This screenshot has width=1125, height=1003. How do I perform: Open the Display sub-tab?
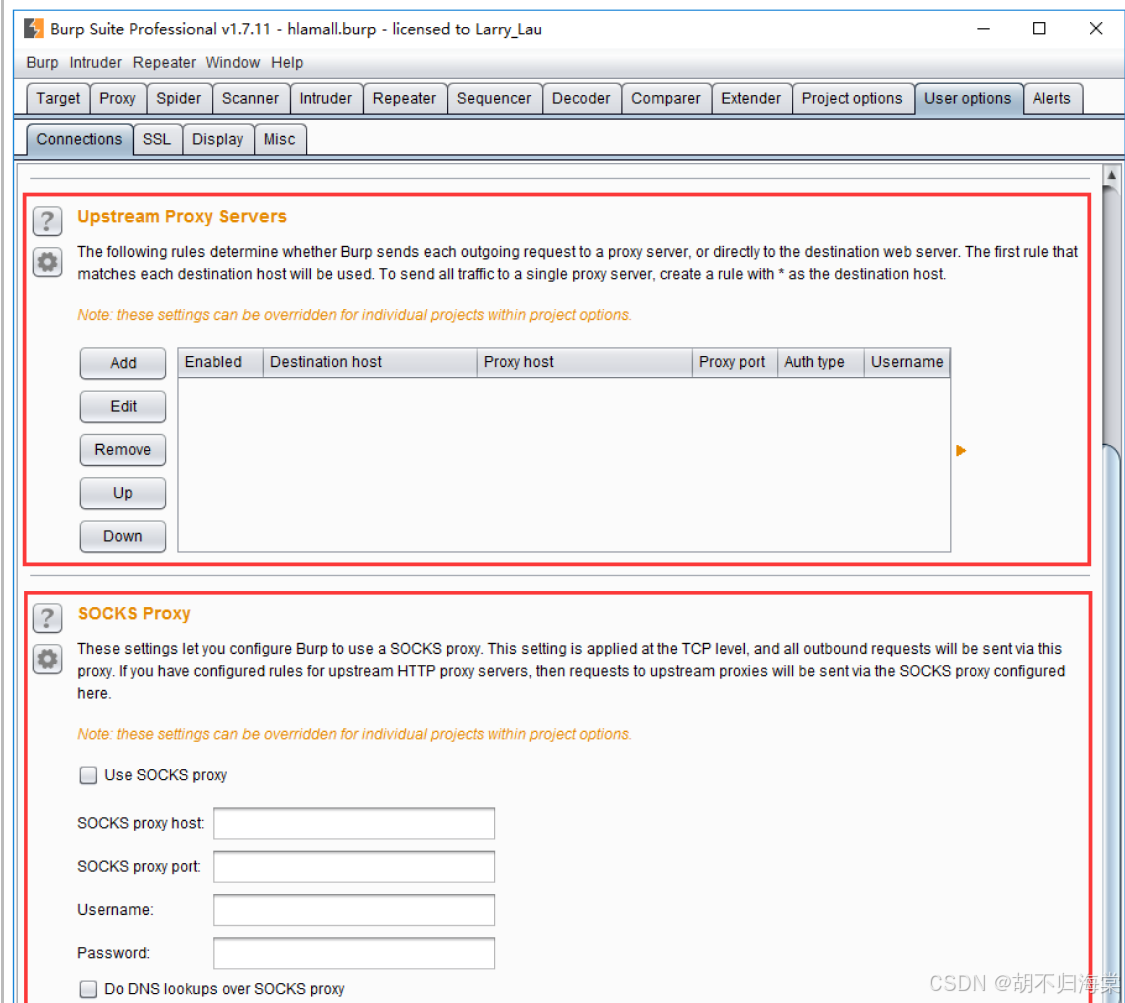coord(218,139)
